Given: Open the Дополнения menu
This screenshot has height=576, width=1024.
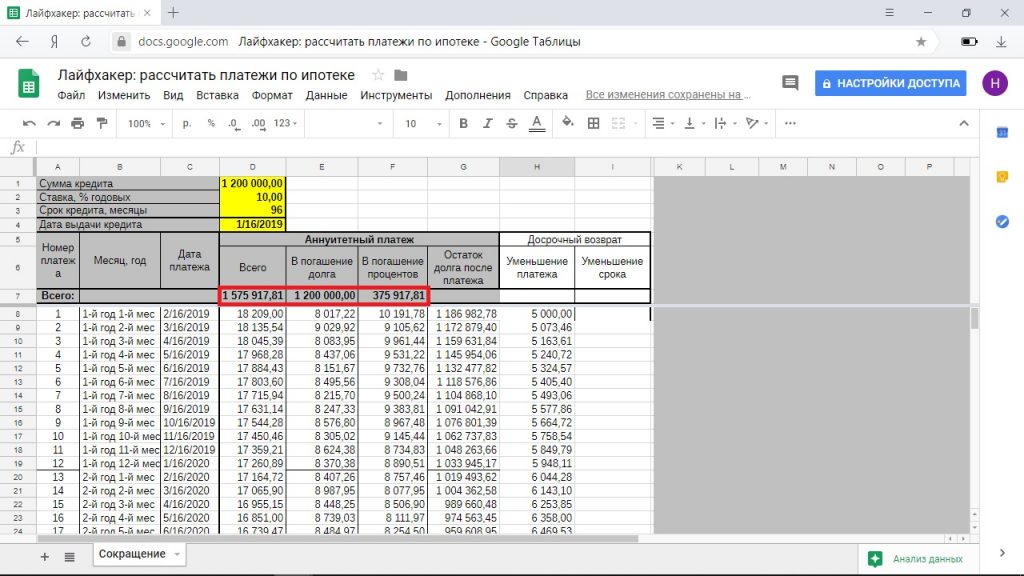Looking at the screenshot, I should coord(478,95).
